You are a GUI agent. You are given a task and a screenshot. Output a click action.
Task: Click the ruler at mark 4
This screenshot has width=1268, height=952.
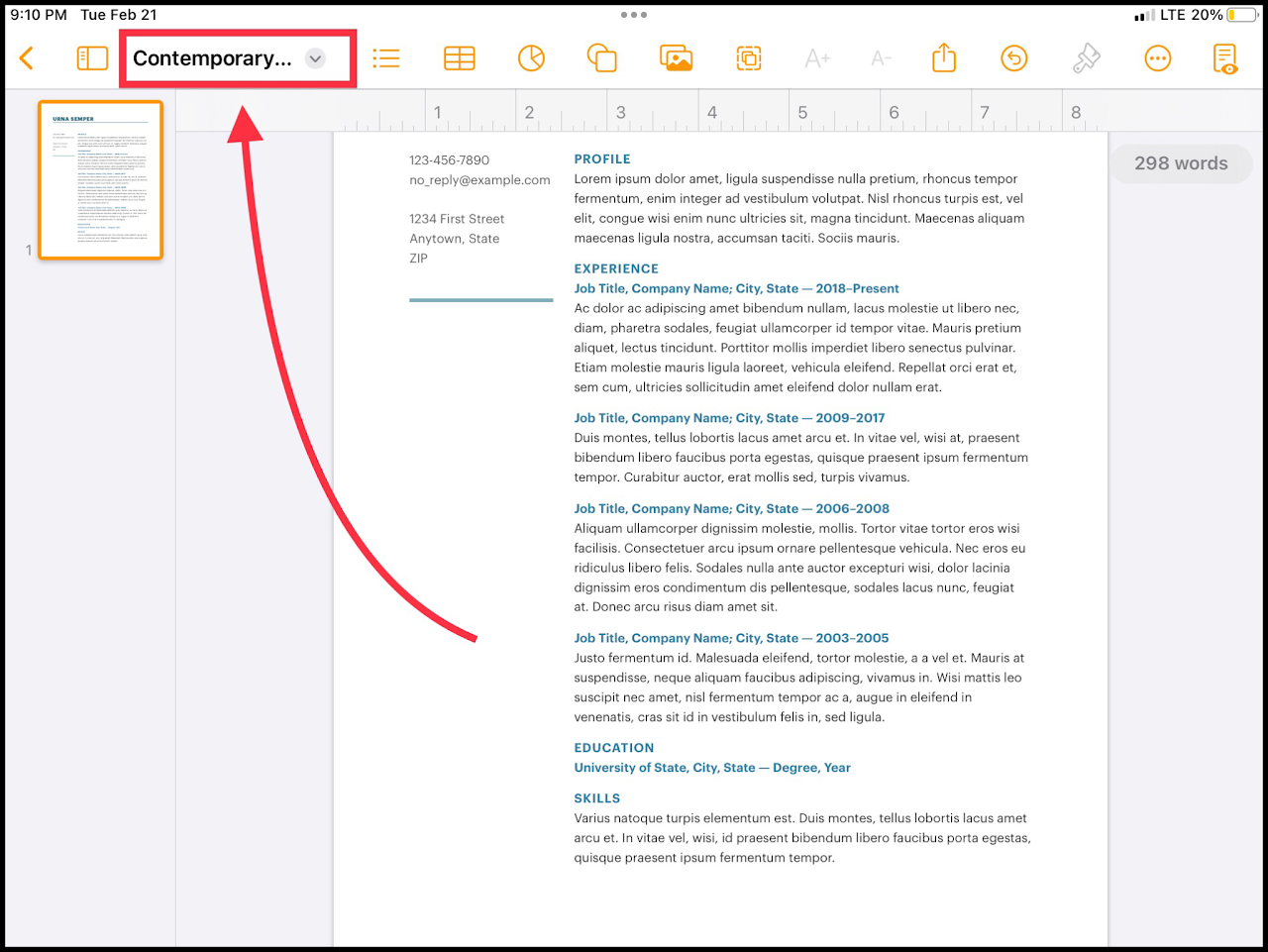pos(711,113)
